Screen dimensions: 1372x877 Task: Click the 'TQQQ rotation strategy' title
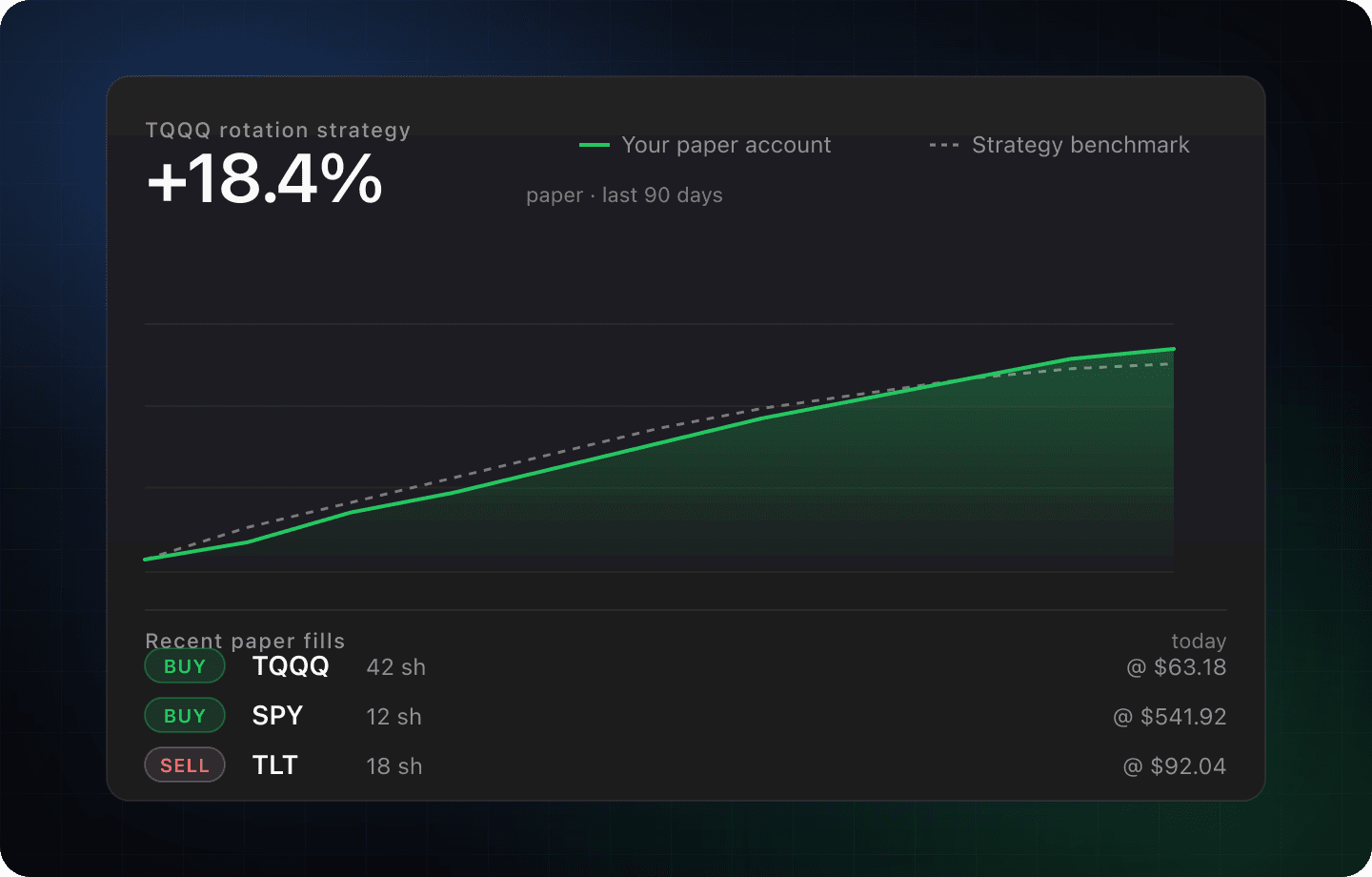(278, 131)
